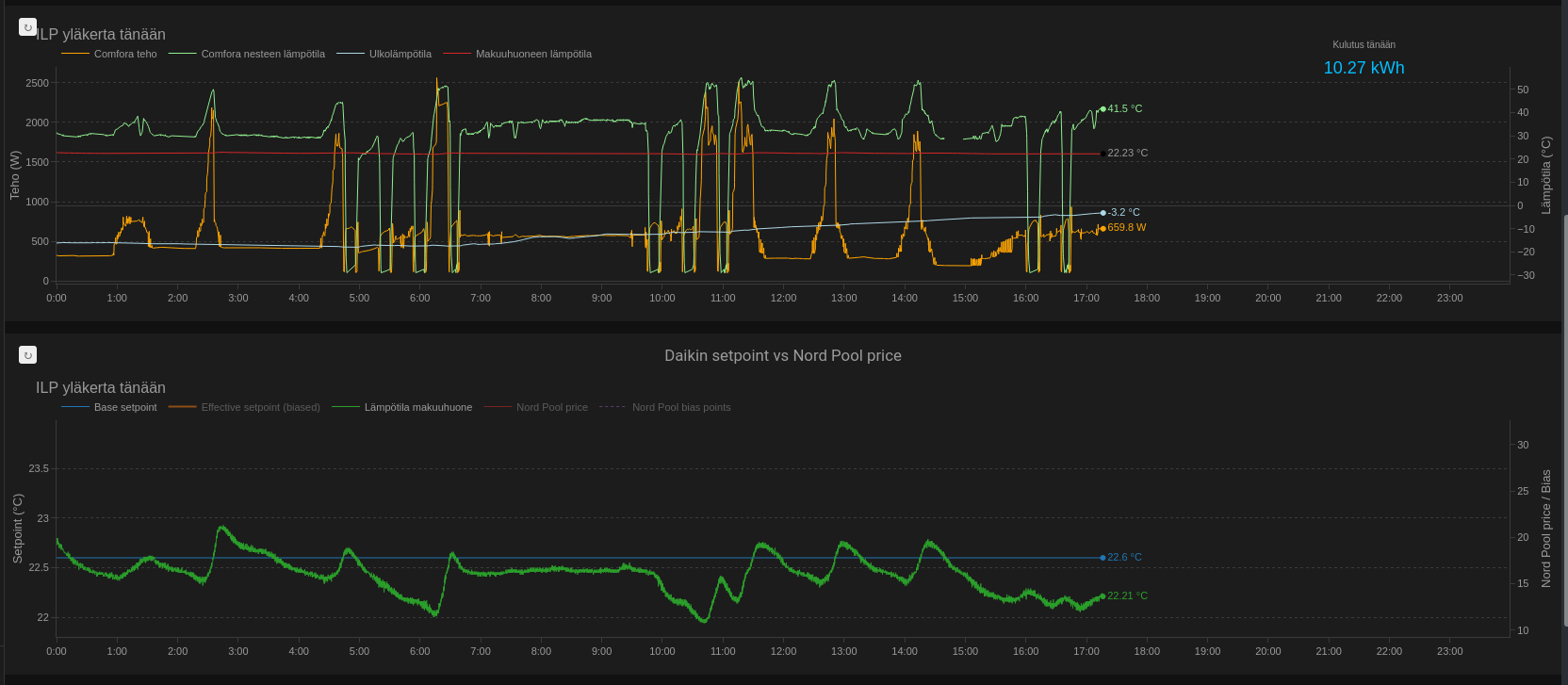Click the refresh icon on the upper power chart
This screenshot has width=1568, height=685.
(27, 27)
